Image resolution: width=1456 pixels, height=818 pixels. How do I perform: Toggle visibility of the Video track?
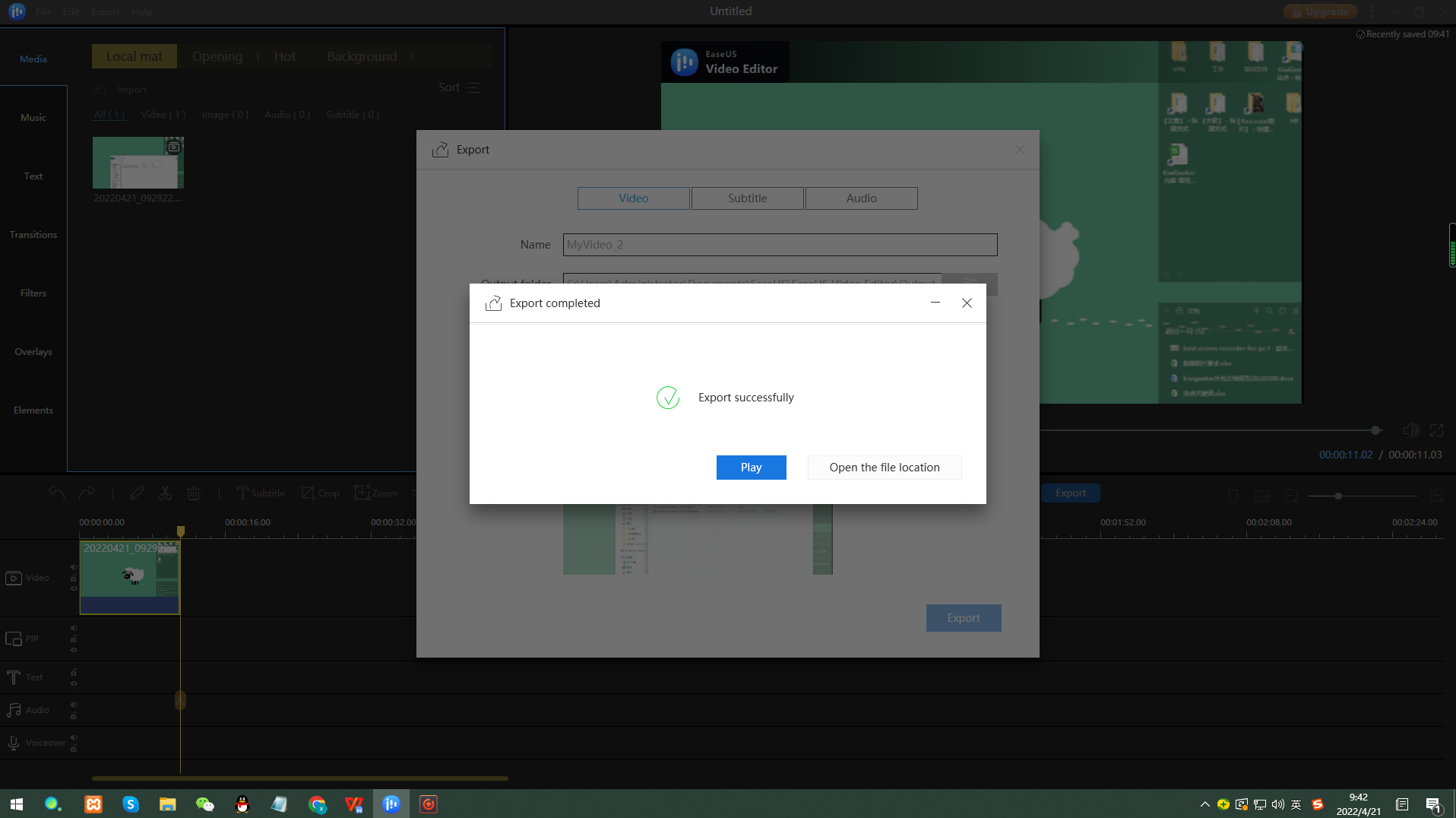pos(74,588)
